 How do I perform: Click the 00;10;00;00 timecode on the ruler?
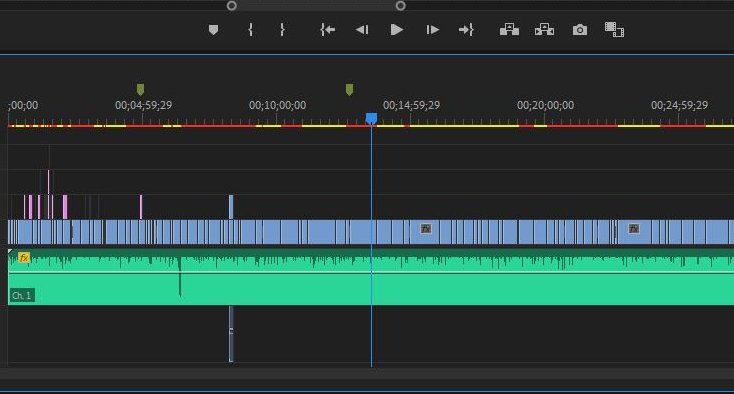pyautogui.click(x=278, y=105)
